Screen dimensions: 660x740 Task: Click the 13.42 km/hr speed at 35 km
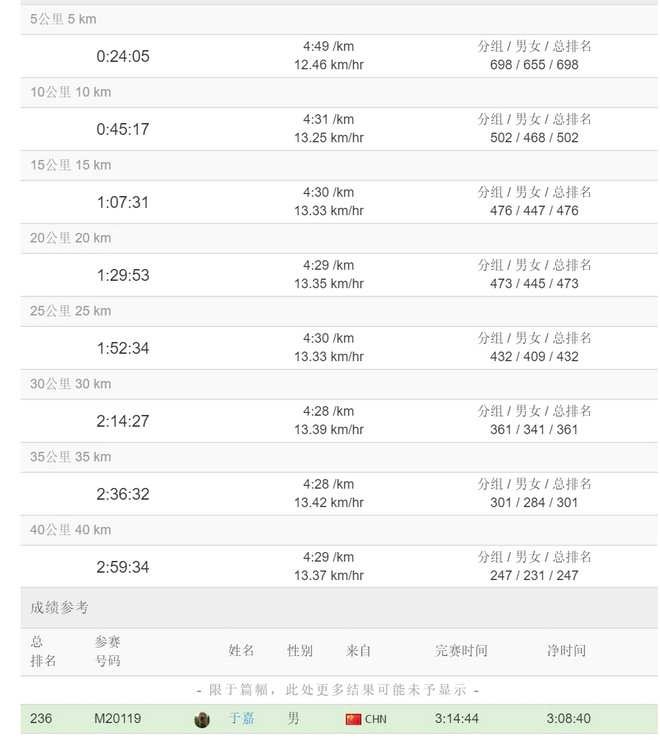point(328,502)
